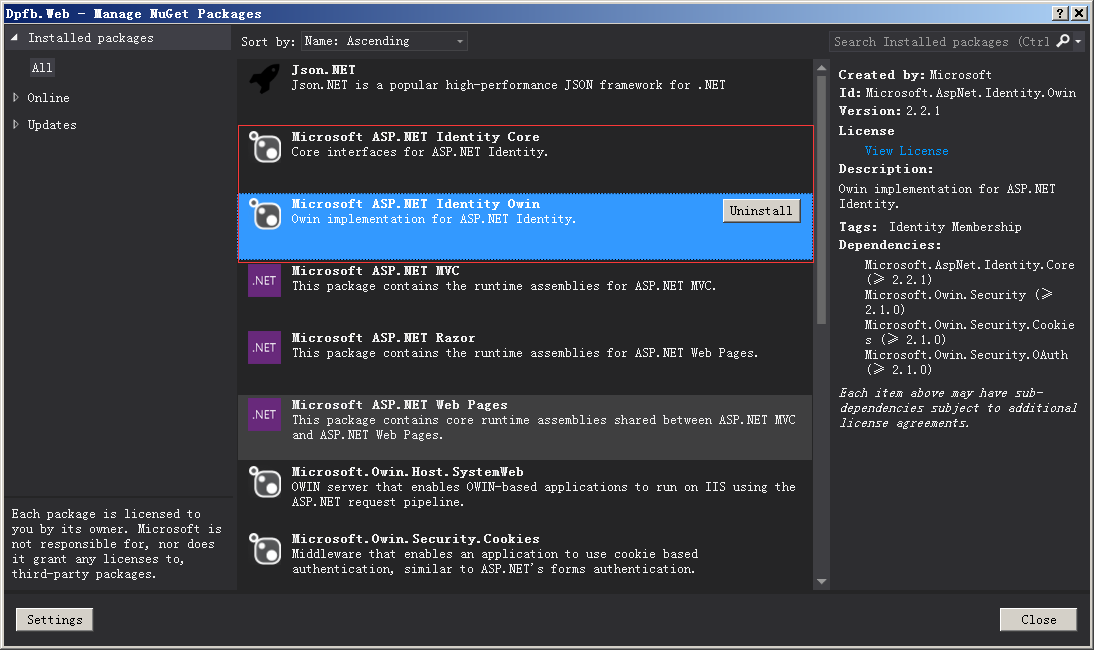Click the Id: Microsoft.AspNet.Identity.Owin text
The height and width of the screenshot is (650, 1094).
957,93
